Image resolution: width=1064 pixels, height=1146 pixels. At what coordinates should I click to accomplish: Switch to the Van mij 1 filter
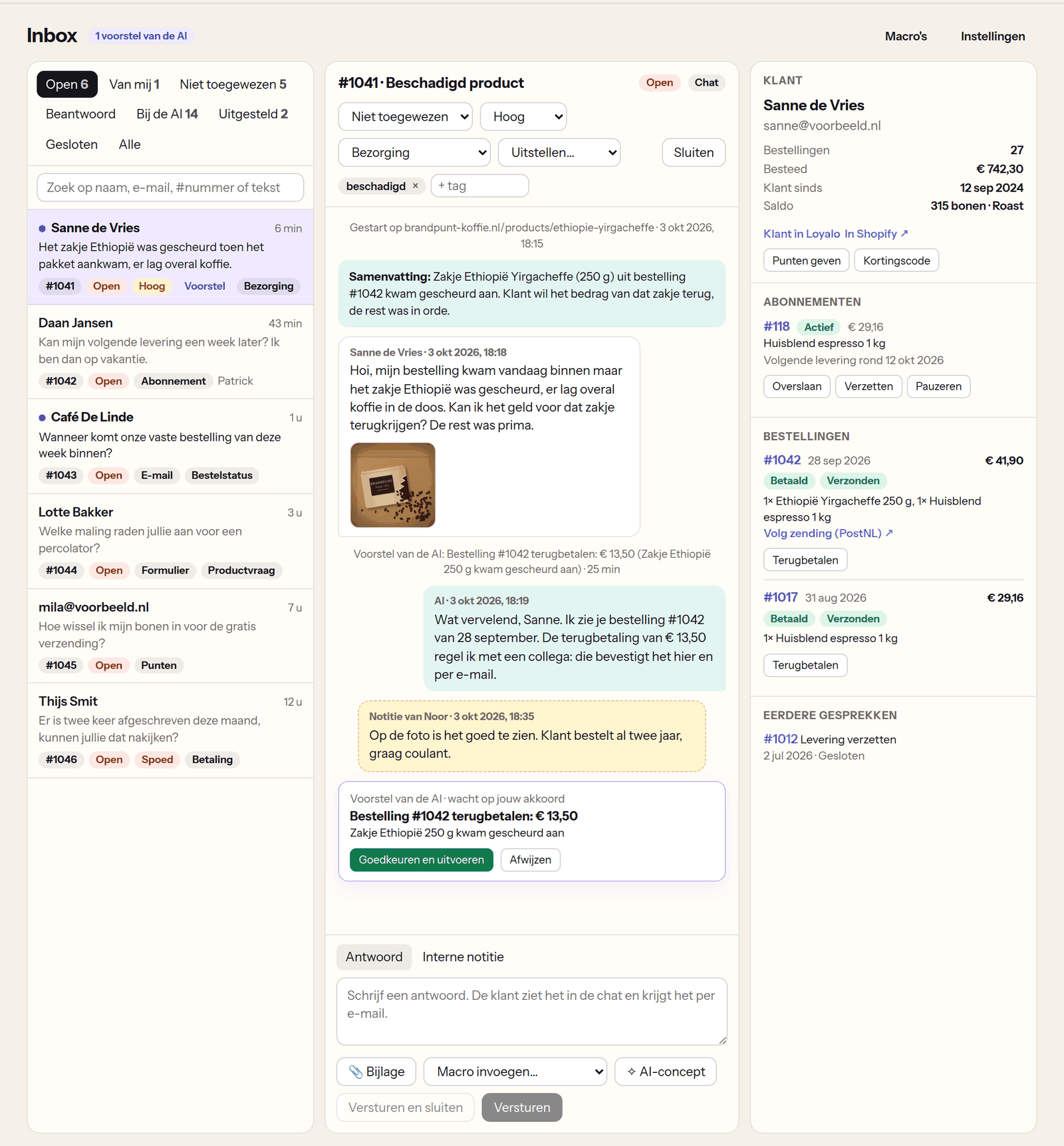coord(134,84)
